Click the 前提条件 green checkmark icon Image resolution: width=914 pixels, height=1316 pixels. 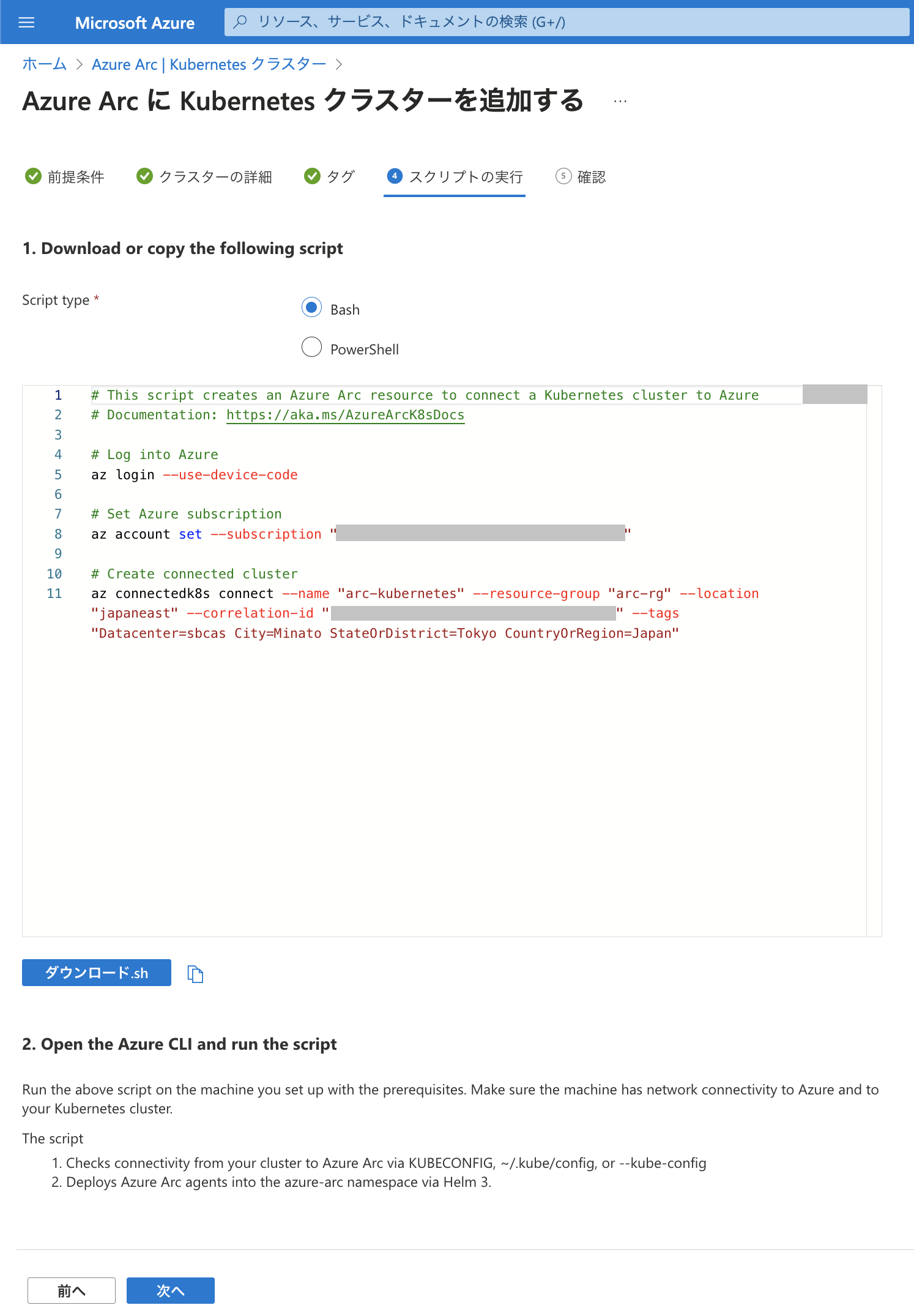33,176
